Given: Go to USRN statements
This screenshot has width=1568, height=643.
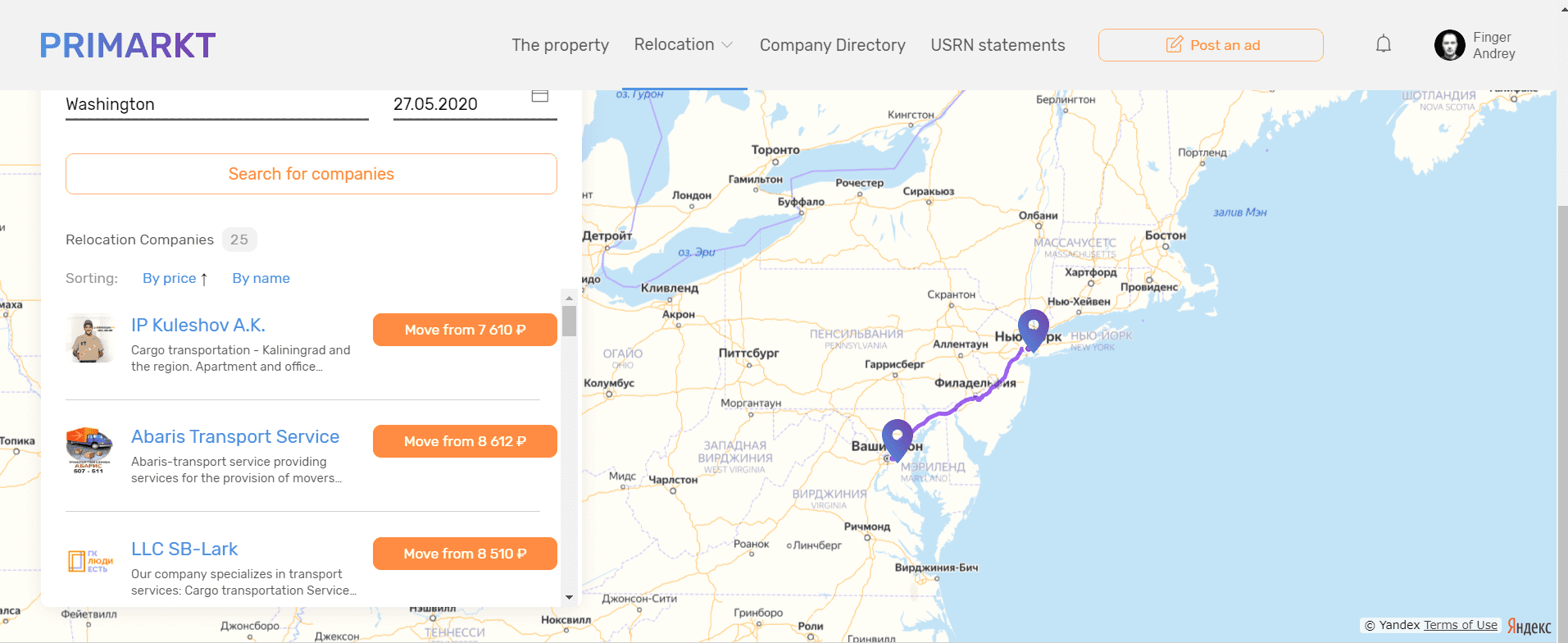Looking at the screenshot, I should (998, 45).
